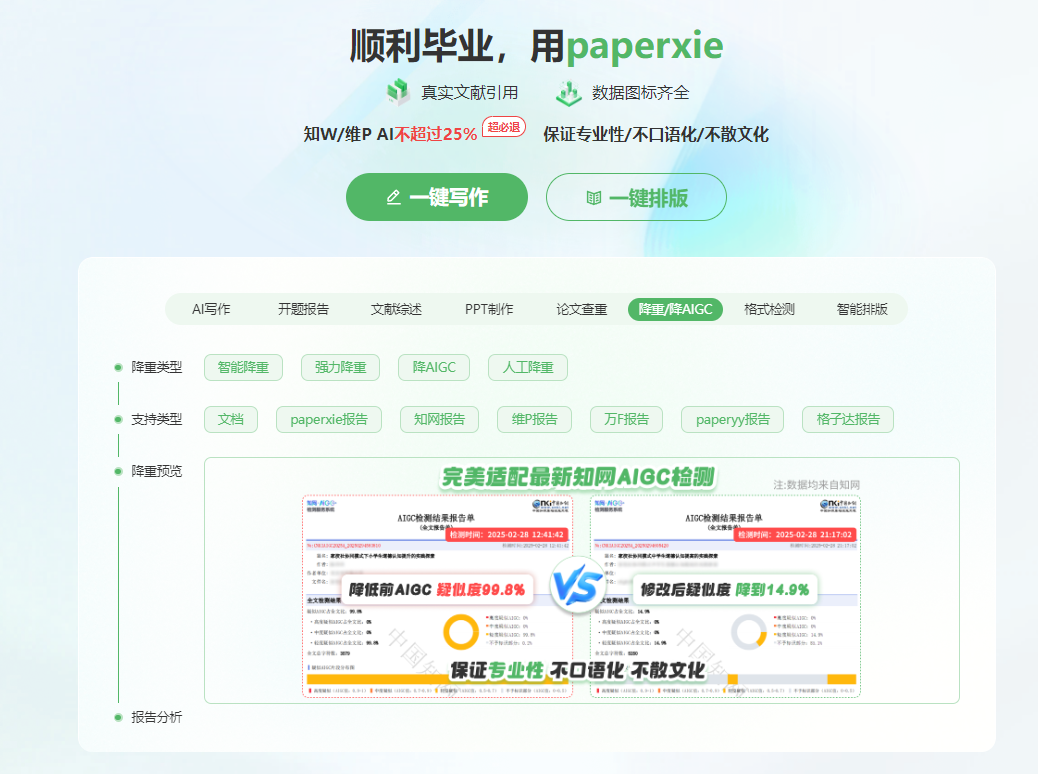Screen dimensions: 1038x774
Task: Click the 一键排版 outlined button
Action: [x=636, y=197]
